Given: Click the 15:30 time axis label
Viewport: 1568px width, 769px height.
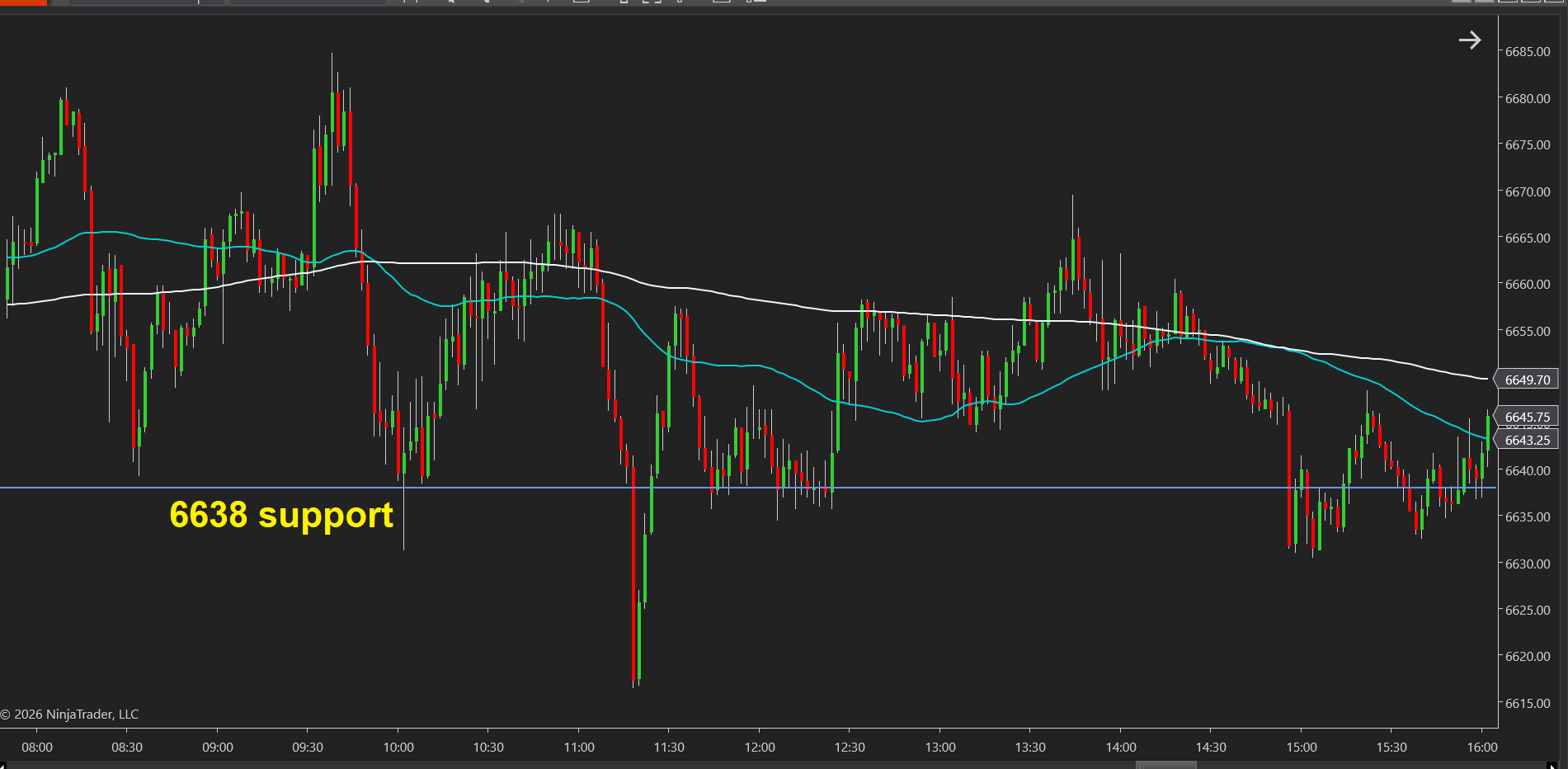Looking at the screenshot, I should pos(1391,747).
